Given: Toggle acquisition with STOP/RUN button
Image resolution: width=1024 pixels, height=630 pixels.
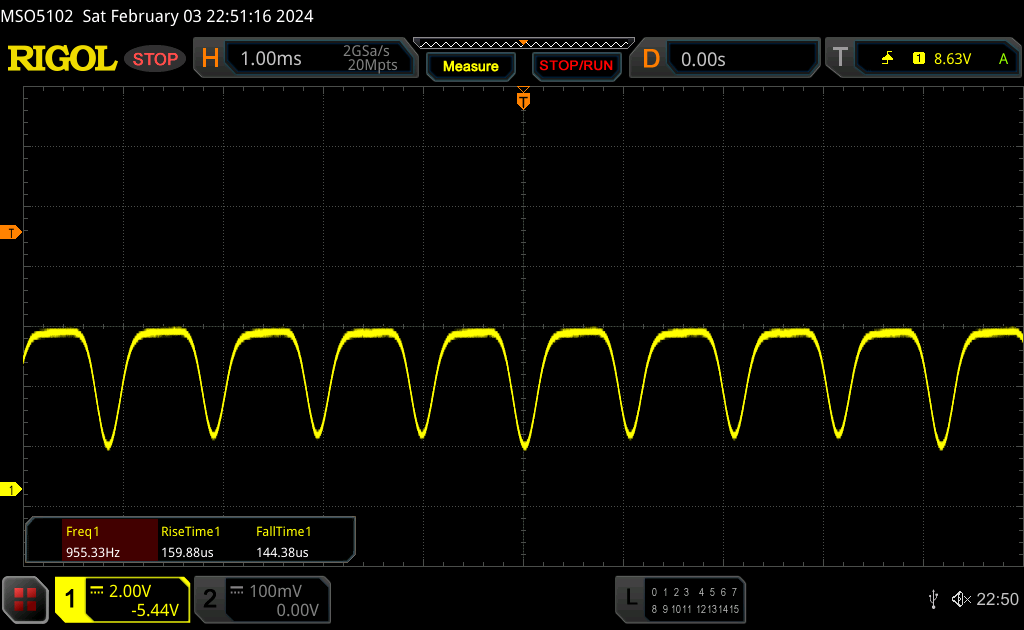Looking at the screenshot, I should 575,66.
